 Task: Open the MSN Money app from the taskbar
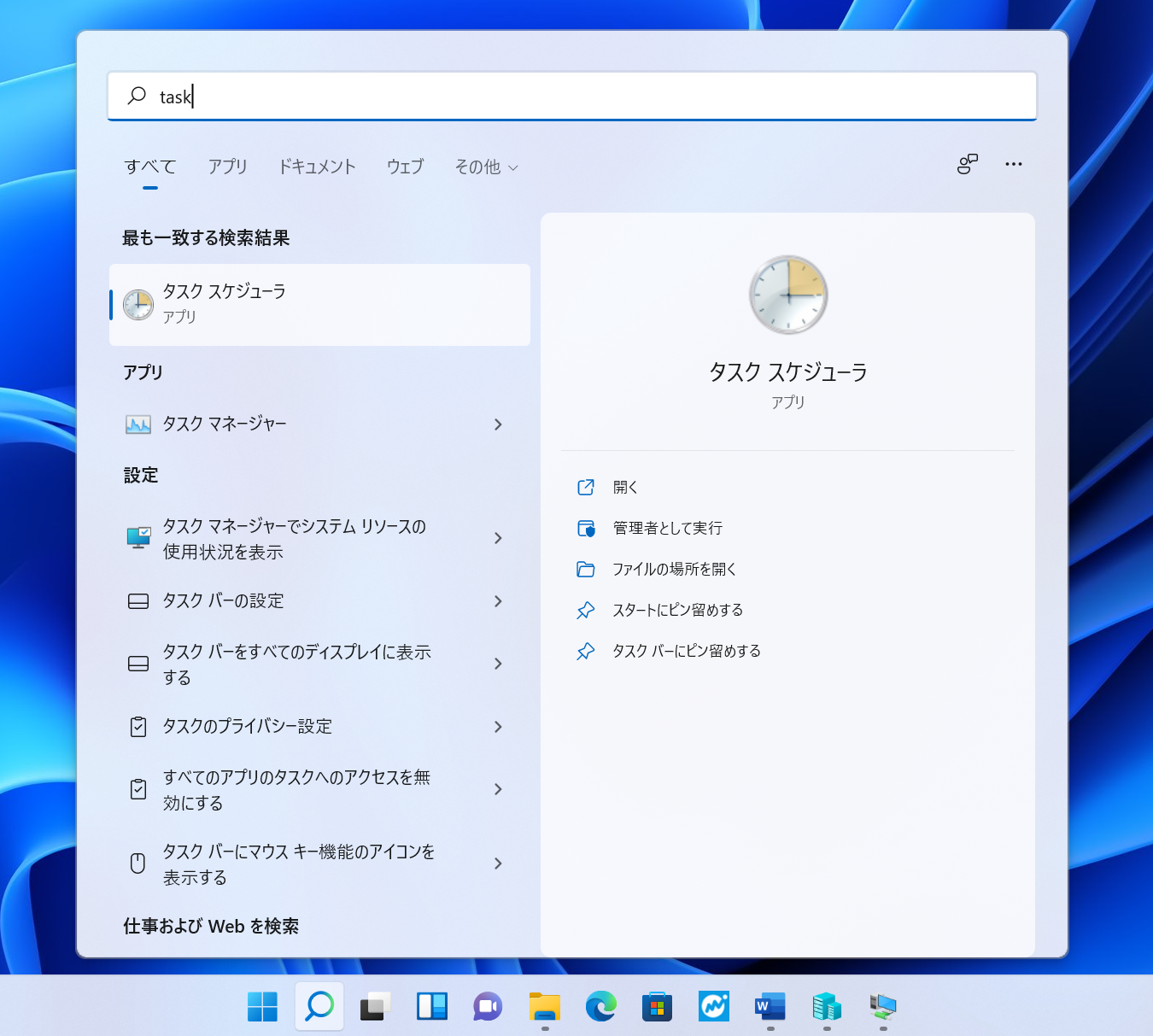coord(714,1008)
